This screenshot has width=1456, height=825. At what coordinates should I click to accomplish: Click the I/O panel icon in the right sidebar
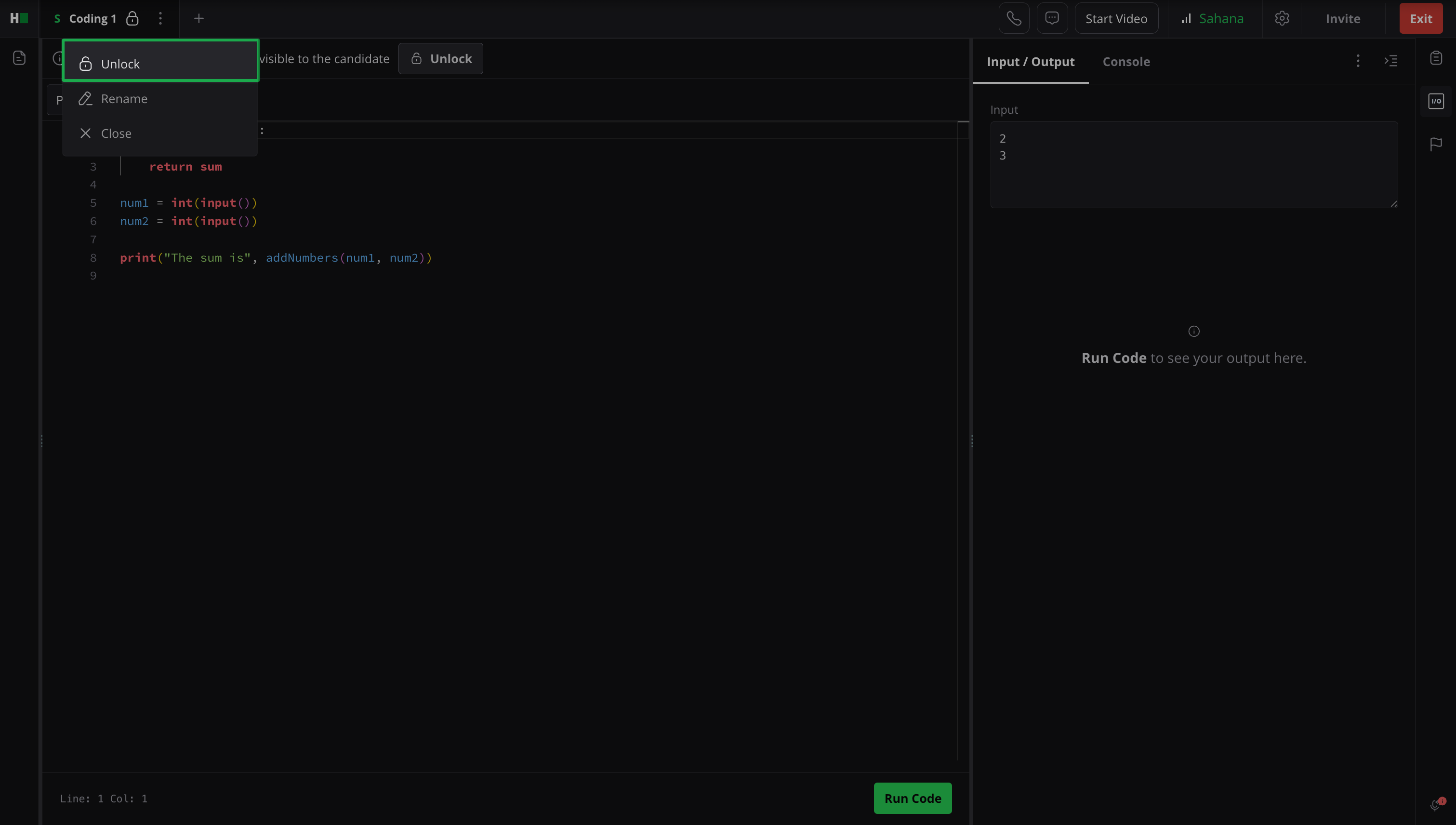[1436, 101]
